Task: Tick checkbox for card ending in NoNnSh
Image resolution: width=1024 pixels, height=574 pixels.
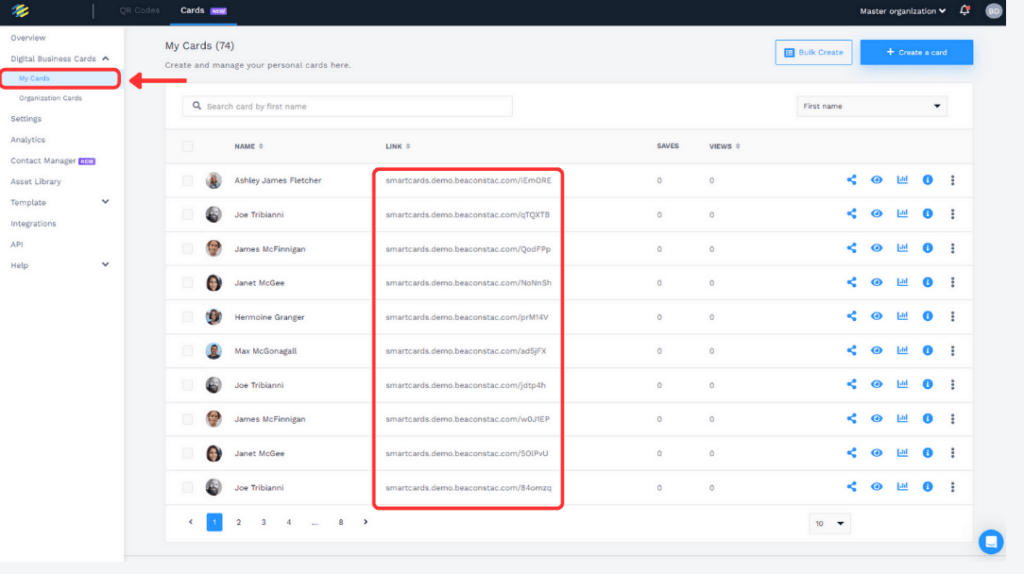Action: point(187,283)
